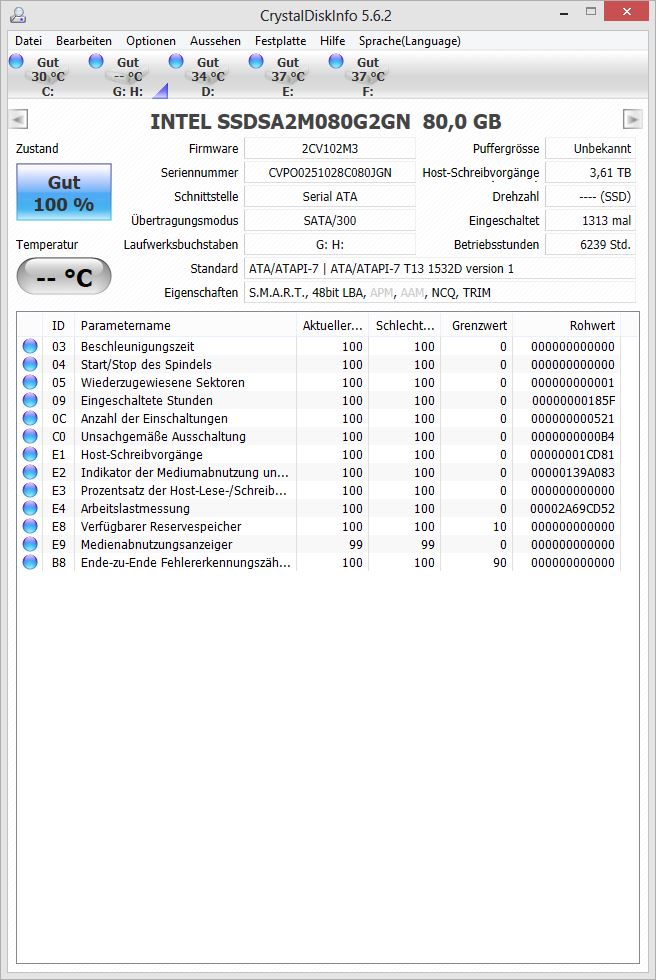Click the Eigenschaften field with S.M.A.R.T.

pos(440,292)
